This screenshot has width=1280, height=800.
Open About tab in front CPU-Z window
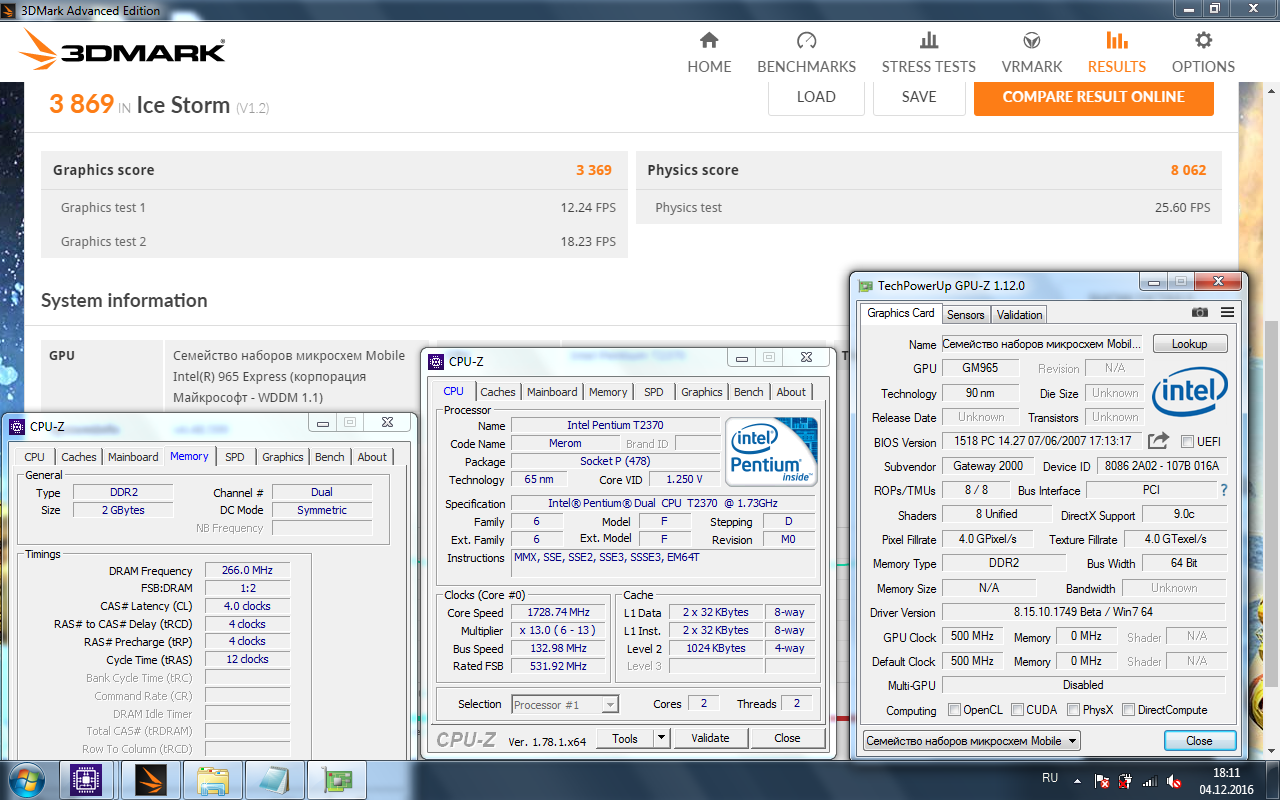point(791,392)
